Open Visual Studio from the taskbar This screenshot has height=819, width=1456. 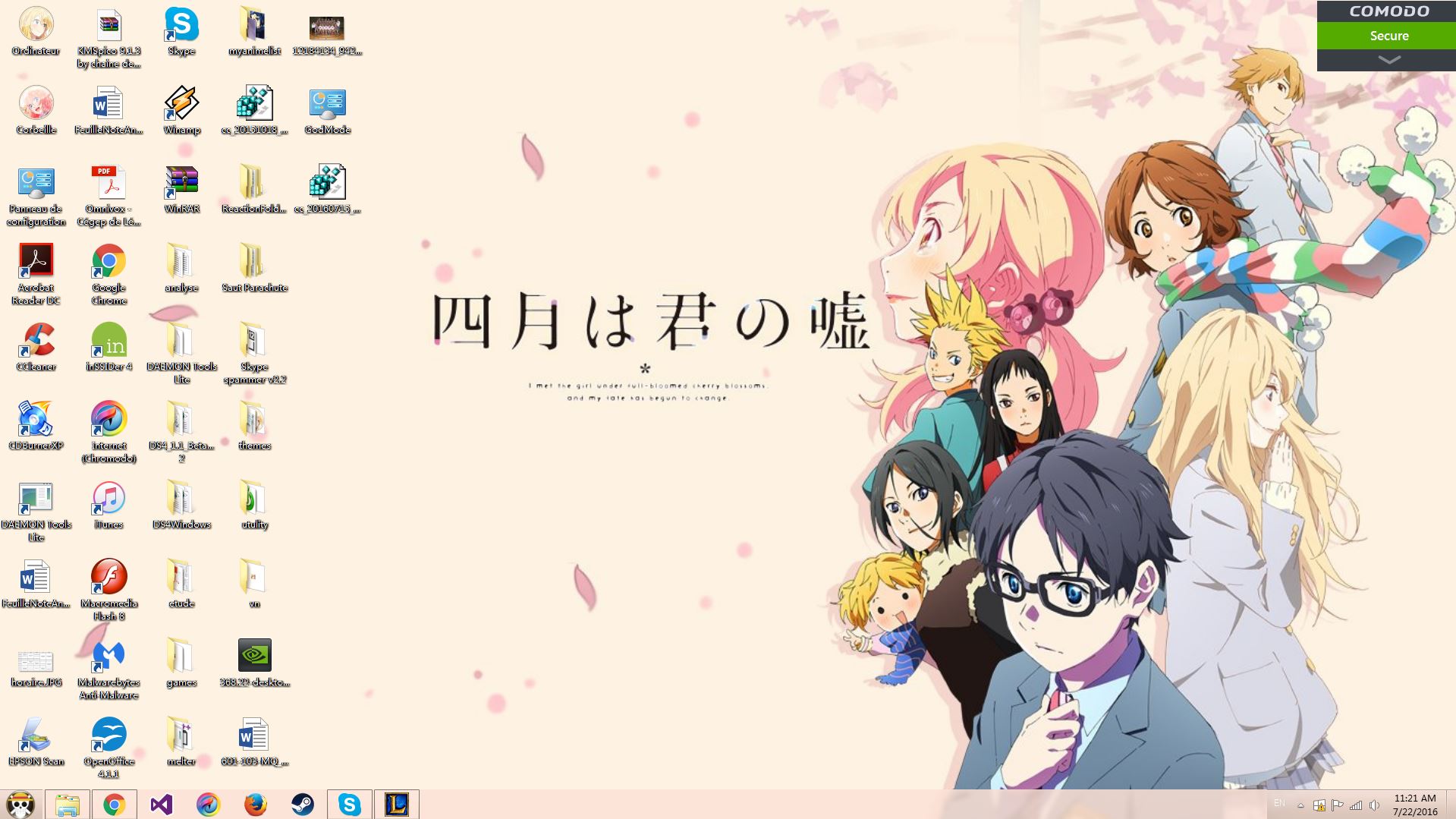[x=162, y=805]
